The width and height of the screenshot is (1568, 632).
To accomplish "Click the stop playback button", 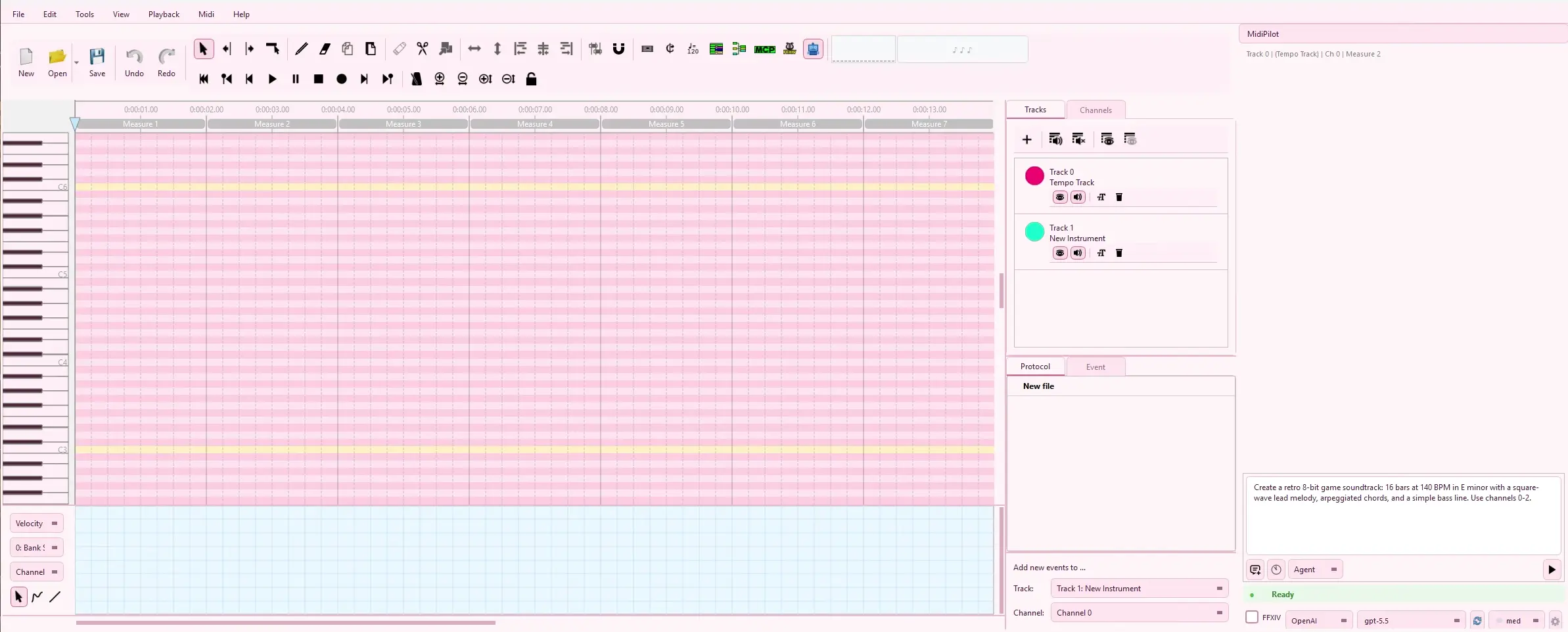I will (319, 79).
